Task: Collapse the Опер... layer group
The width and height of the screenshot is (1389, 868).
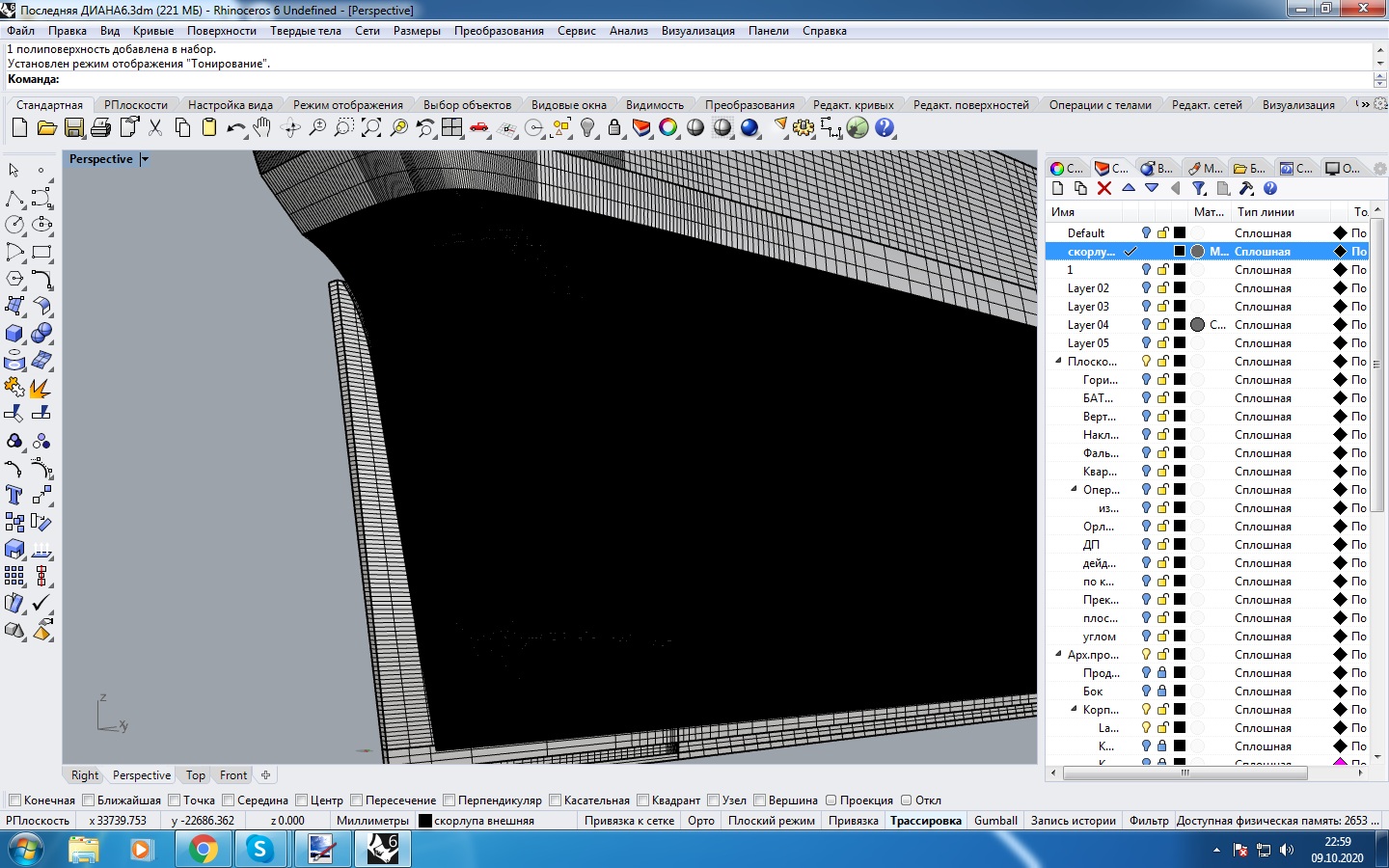Action: (x=1074, y=489)
